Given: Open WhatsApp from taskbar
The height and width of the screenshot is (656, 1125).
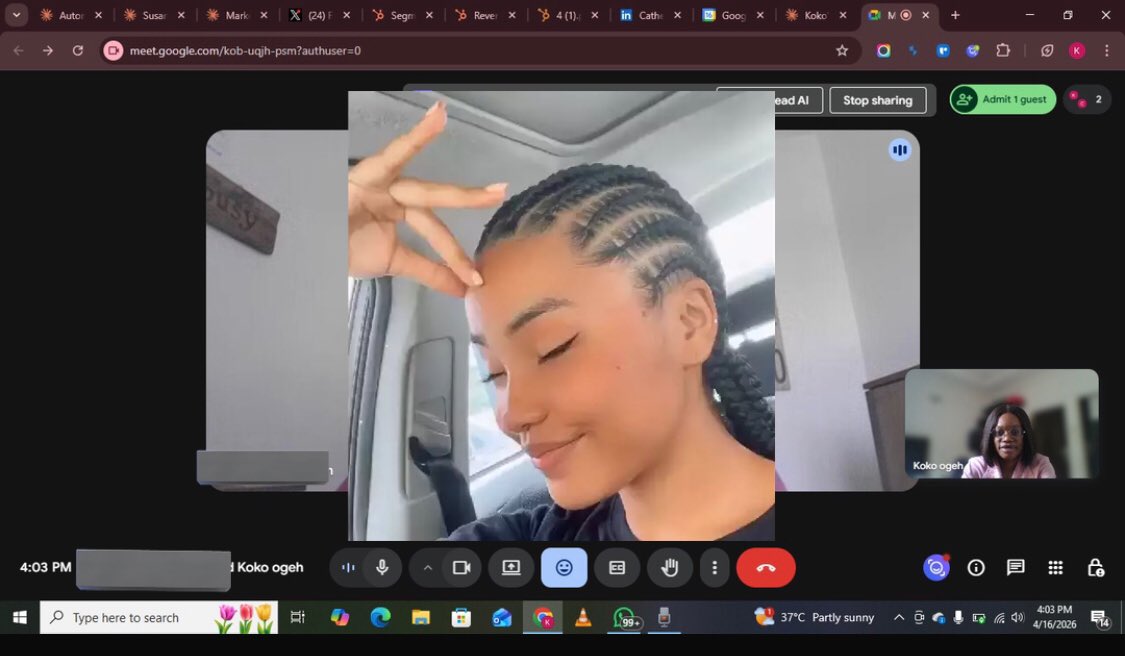Looking at the screenshot, I should tap(624, 617).
